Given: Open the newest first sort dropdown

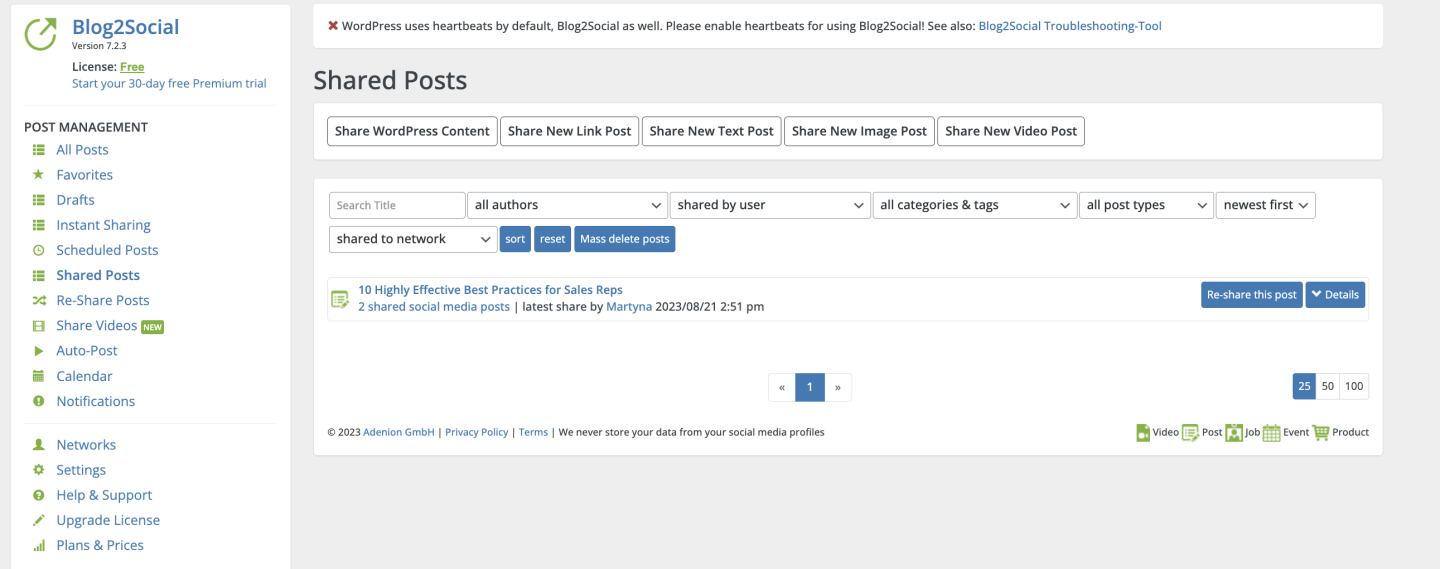Looking at the screenshot, I should (1265, 205).
